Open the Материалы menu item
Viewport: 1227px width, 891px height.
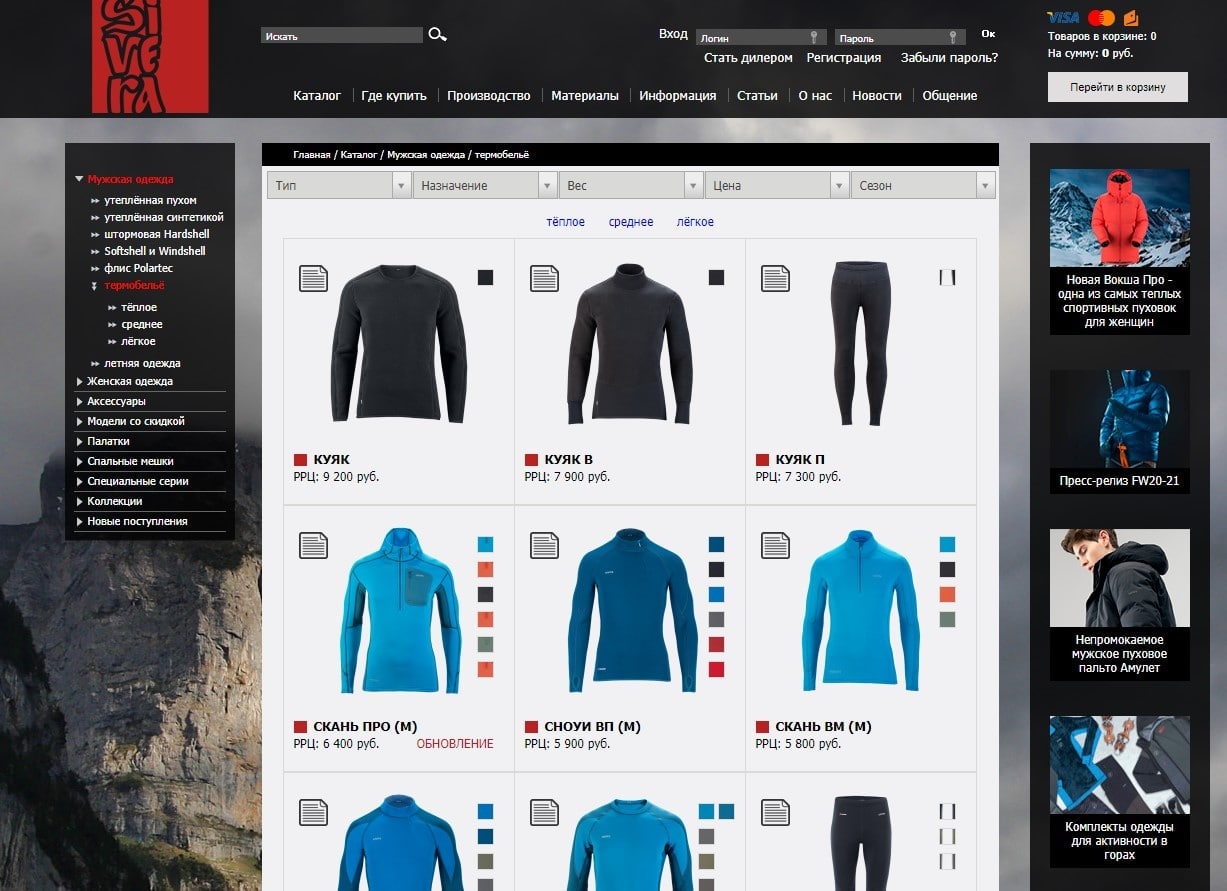[585, 96]
